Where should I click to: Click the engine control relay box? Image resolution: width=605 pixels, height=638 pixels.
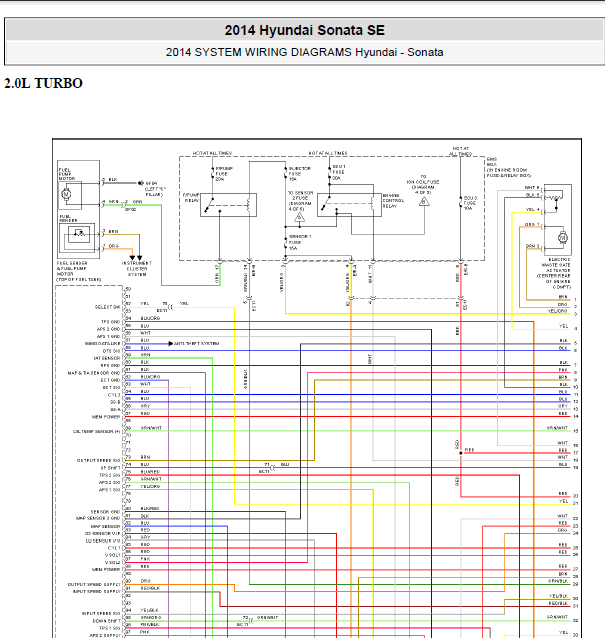click(x=349, y=205)
